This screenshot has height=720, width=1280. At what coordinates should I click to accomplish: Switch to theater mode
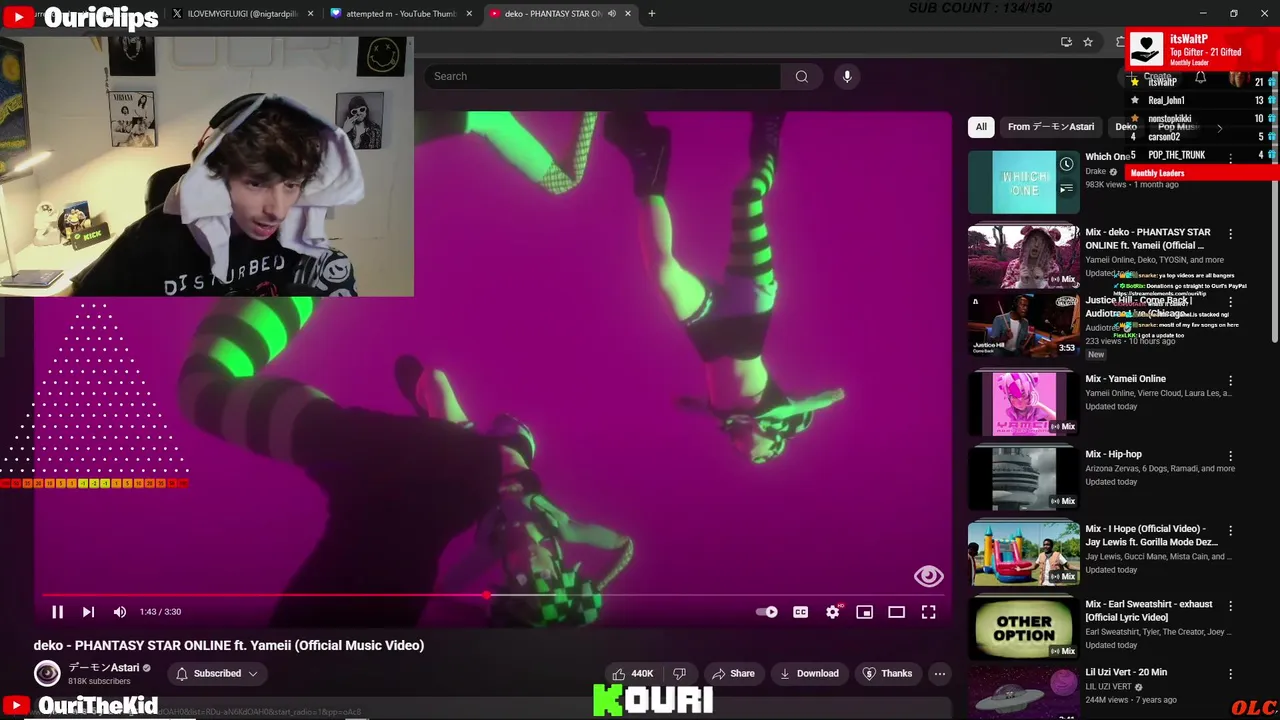pyautogui.click(x=896, y=612)
